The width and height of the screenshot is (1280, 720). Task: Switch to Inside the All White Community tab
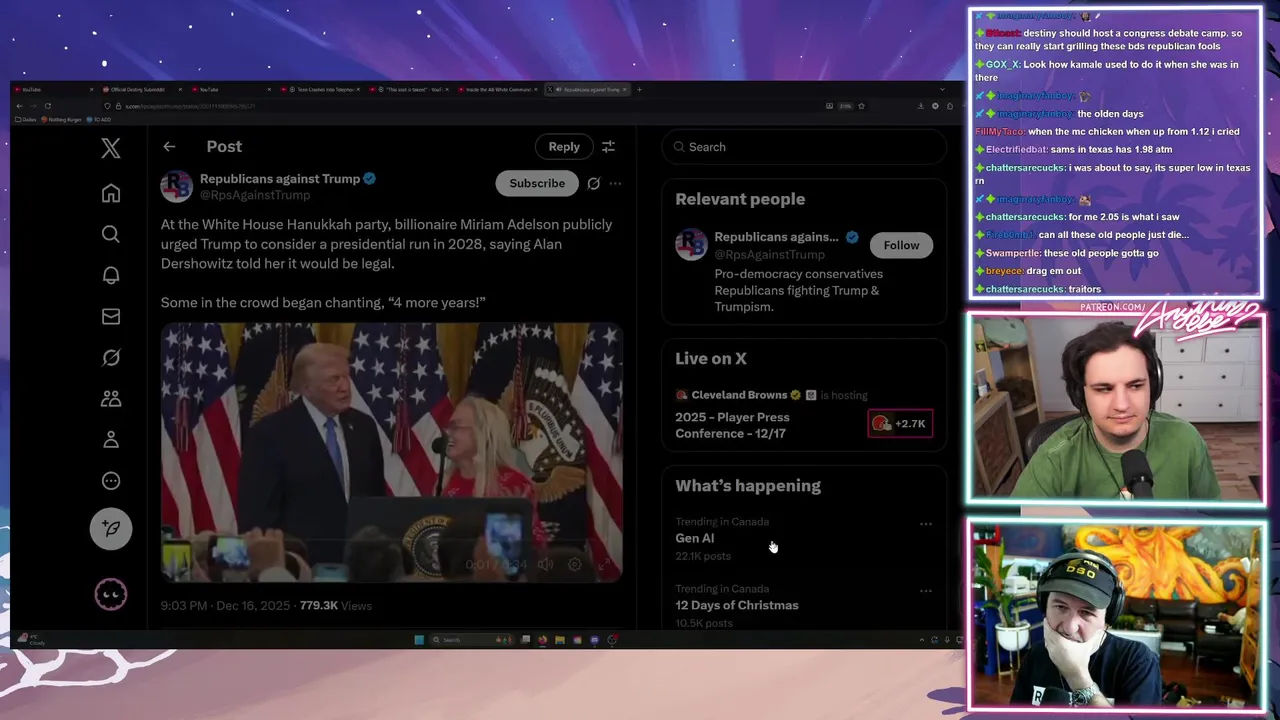498,90
